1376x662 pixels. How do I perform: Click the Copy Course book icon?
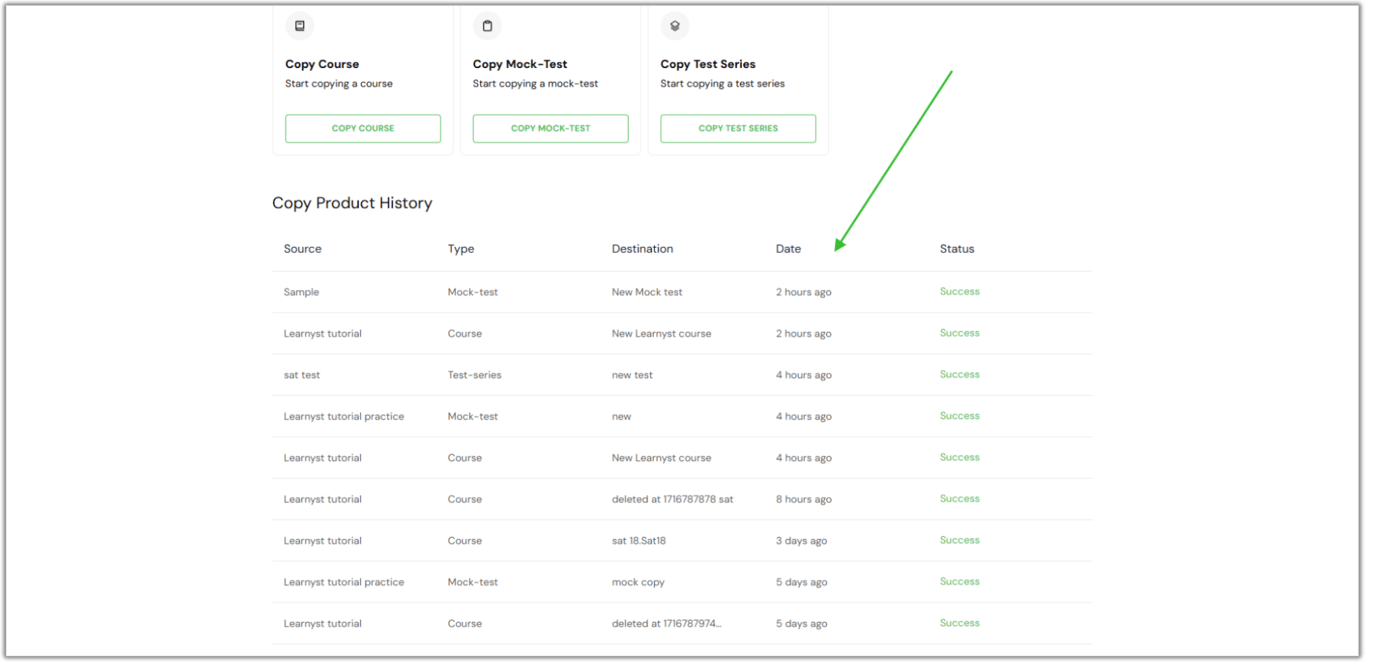click(297, 26)
